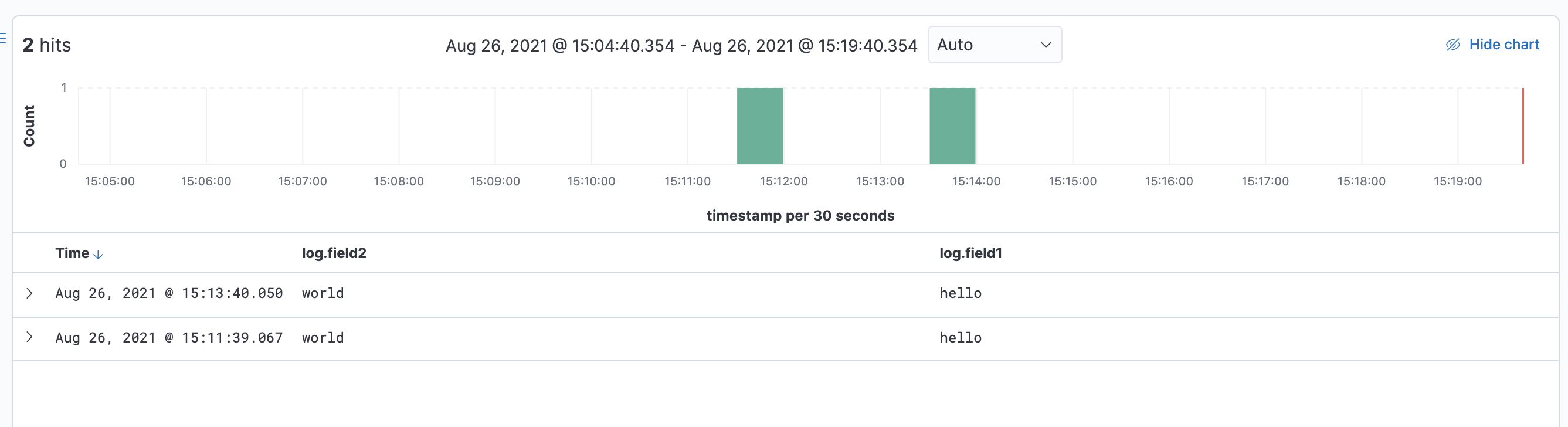Click the dropdown chevron beside Auto
The image size is (1568, 427).
pyautogui.click(x=1046, y=45)
